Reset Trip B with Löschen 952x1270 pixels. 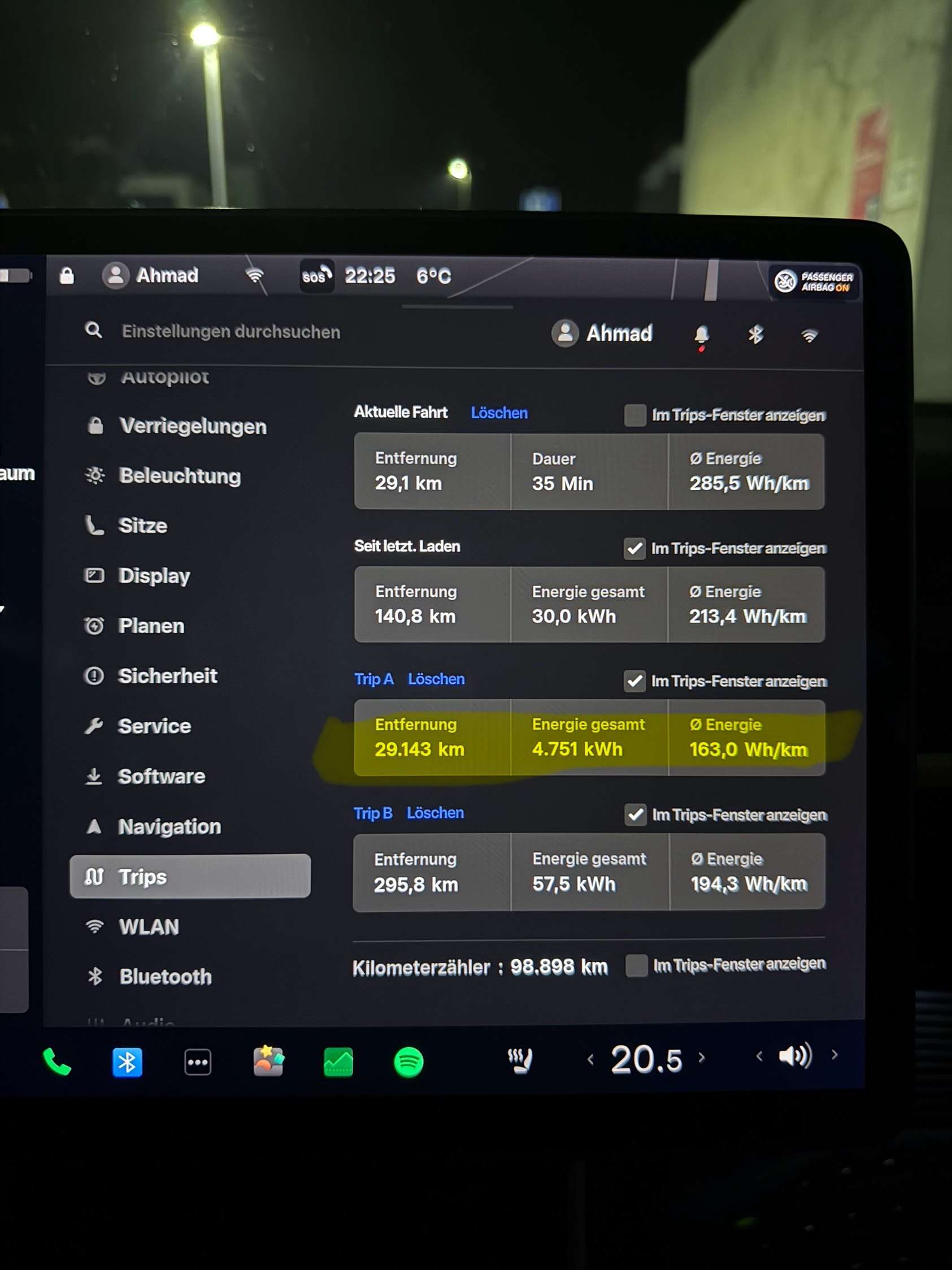435,813
